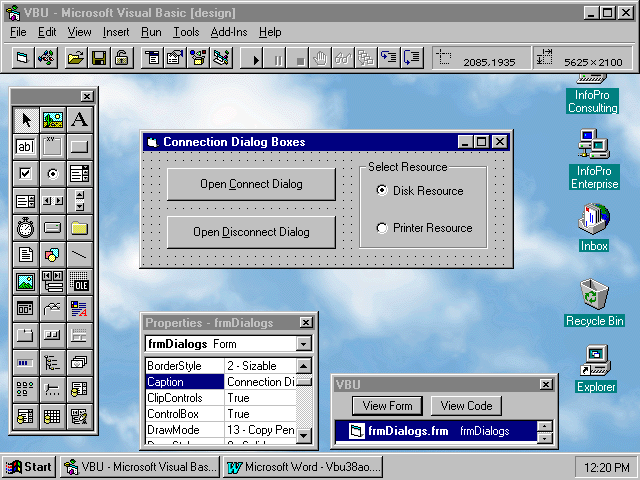Select the Caption property row
The width and height of the screenshot is (640, 480).
click(x=184, y=381)
